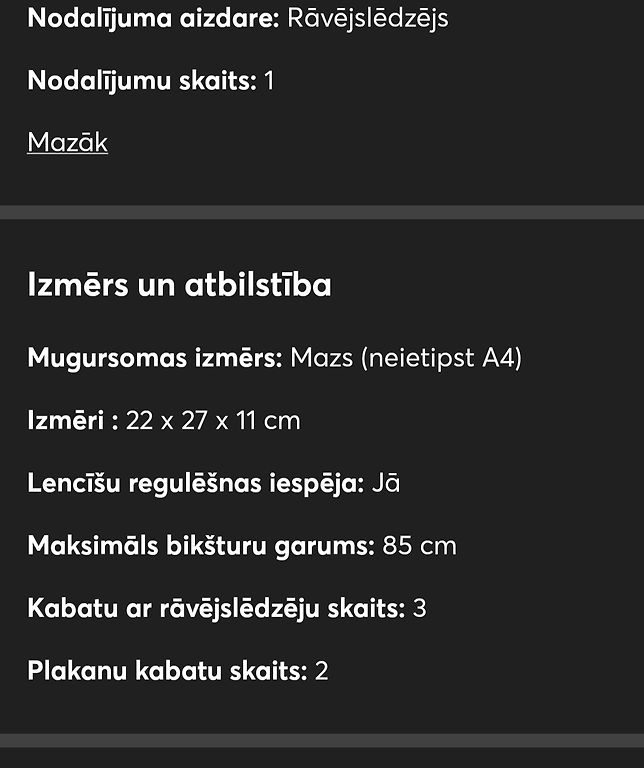This screenshot has width=644, height=768.
Task: Select the Rāvējslēdzējs closure value
Action: pos(368,19)
